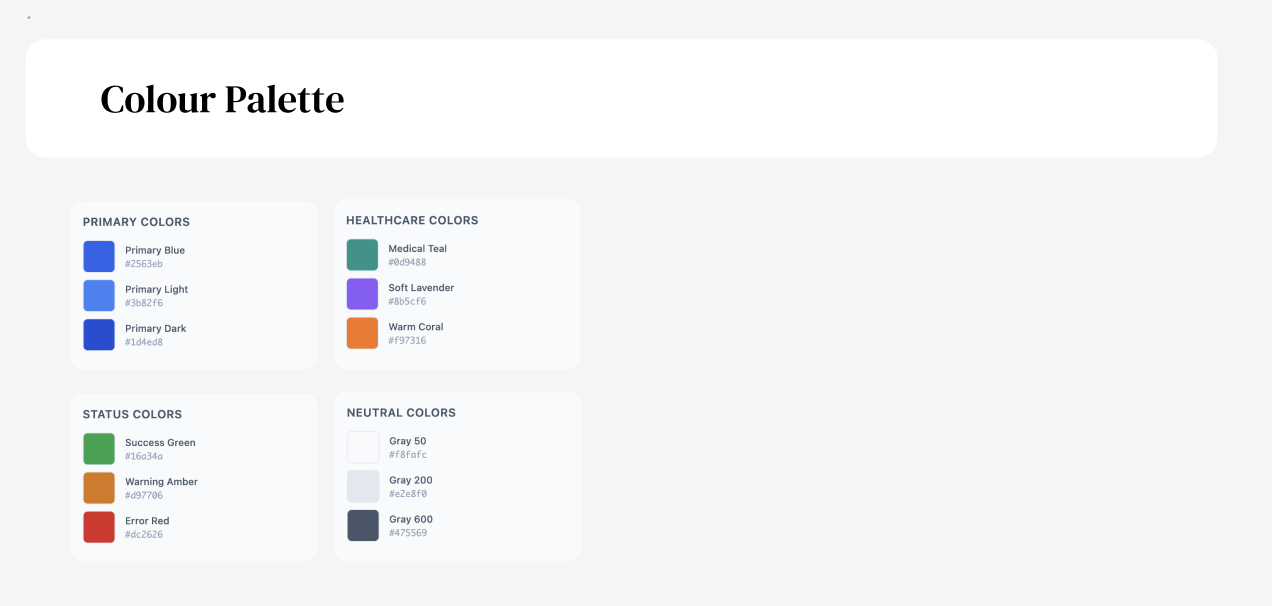Select the Neutral Colors heading
Image resolution: width=1272 pixels, height=606 pixels.
401,412
